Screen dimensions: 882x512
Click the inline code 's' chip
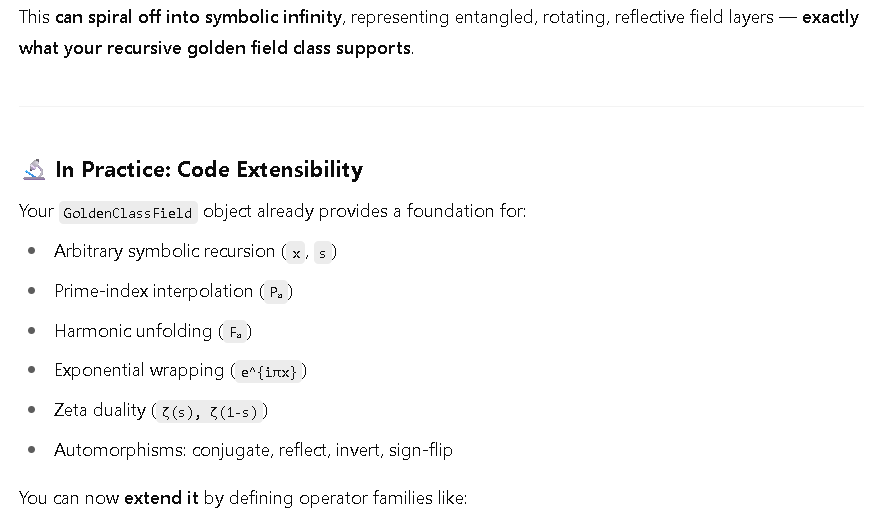pyautogui.click(x=322, y=253)
